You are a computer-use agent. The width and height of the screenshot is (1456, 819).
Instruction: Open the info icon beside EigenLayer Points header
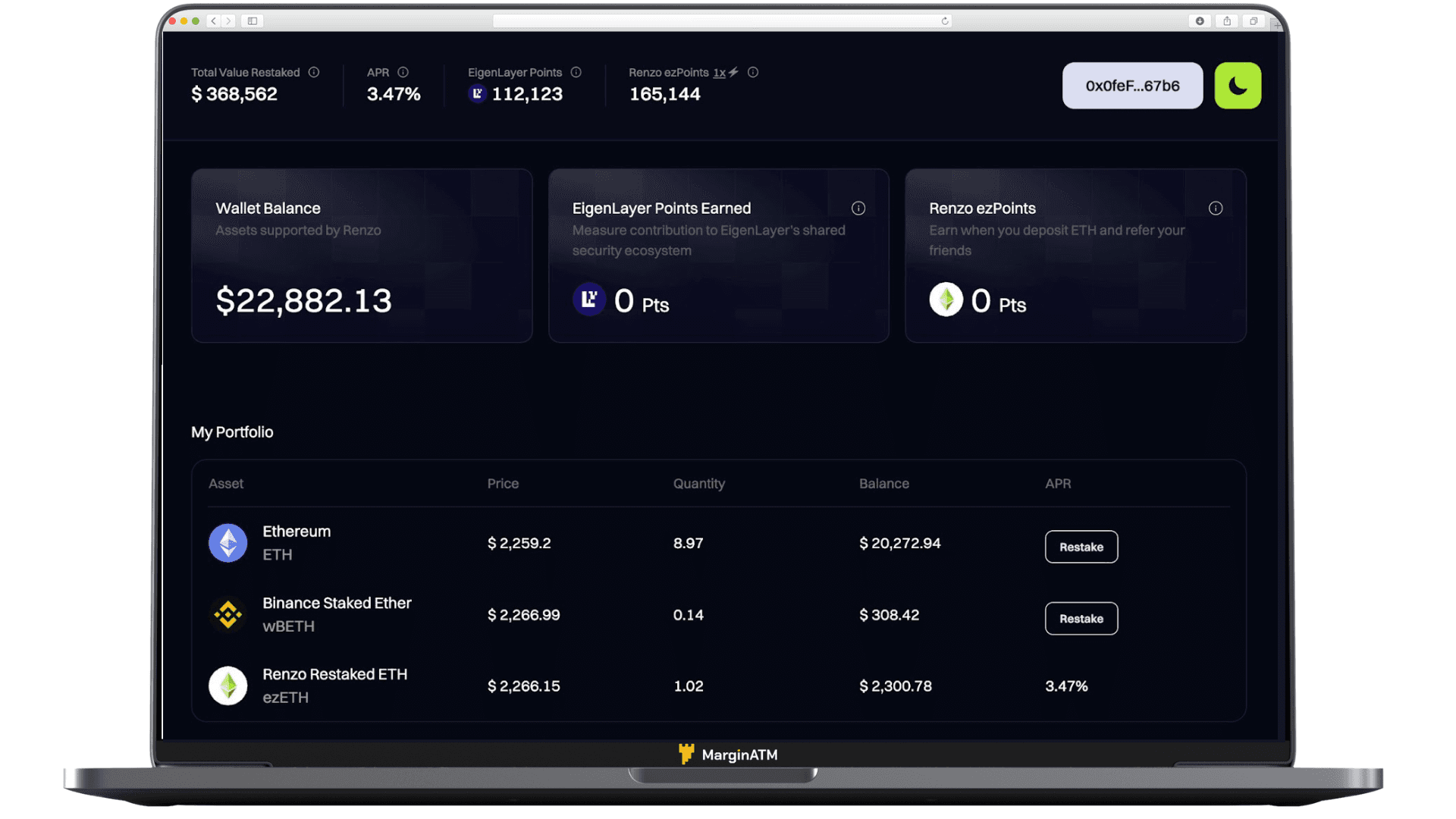(576, 72)
